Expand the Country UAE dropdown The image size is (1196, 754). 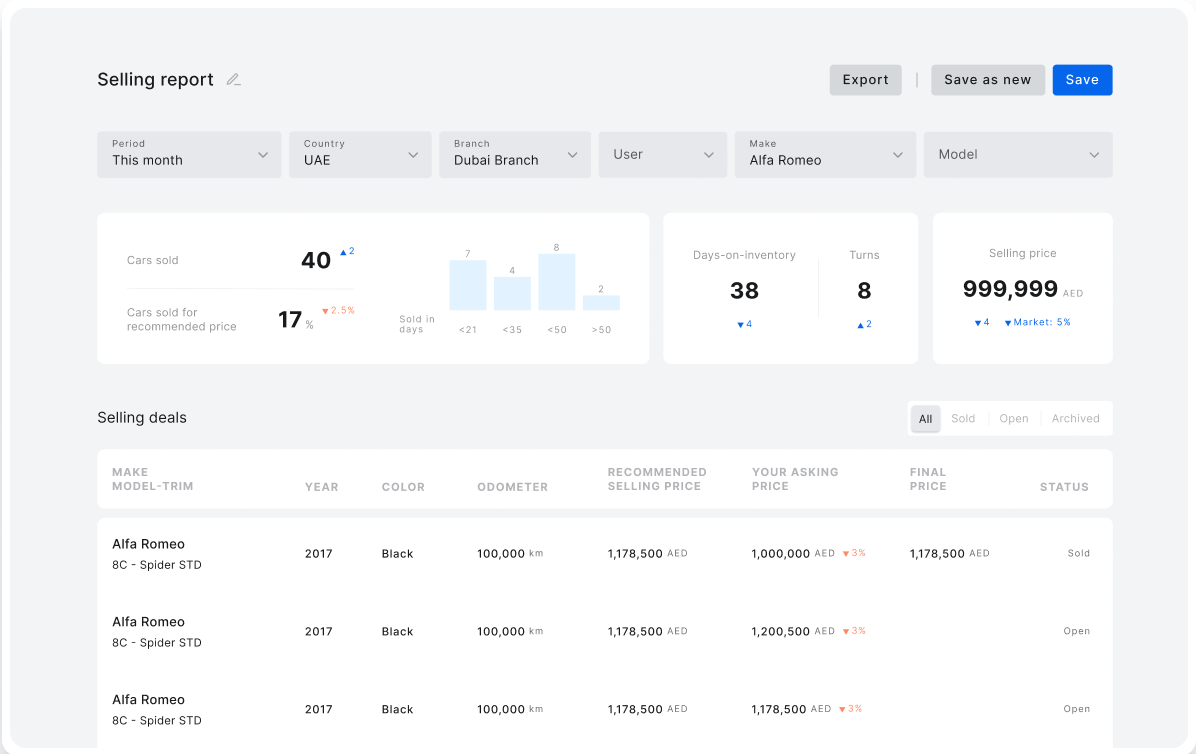(x=360, y=155)
